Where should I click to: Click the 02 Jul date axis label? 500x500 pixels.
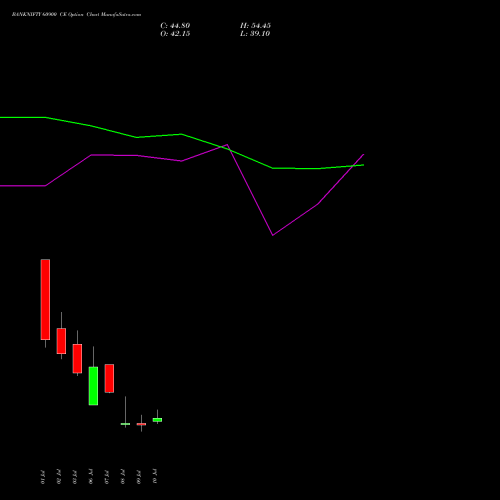(x=59, y=477)
